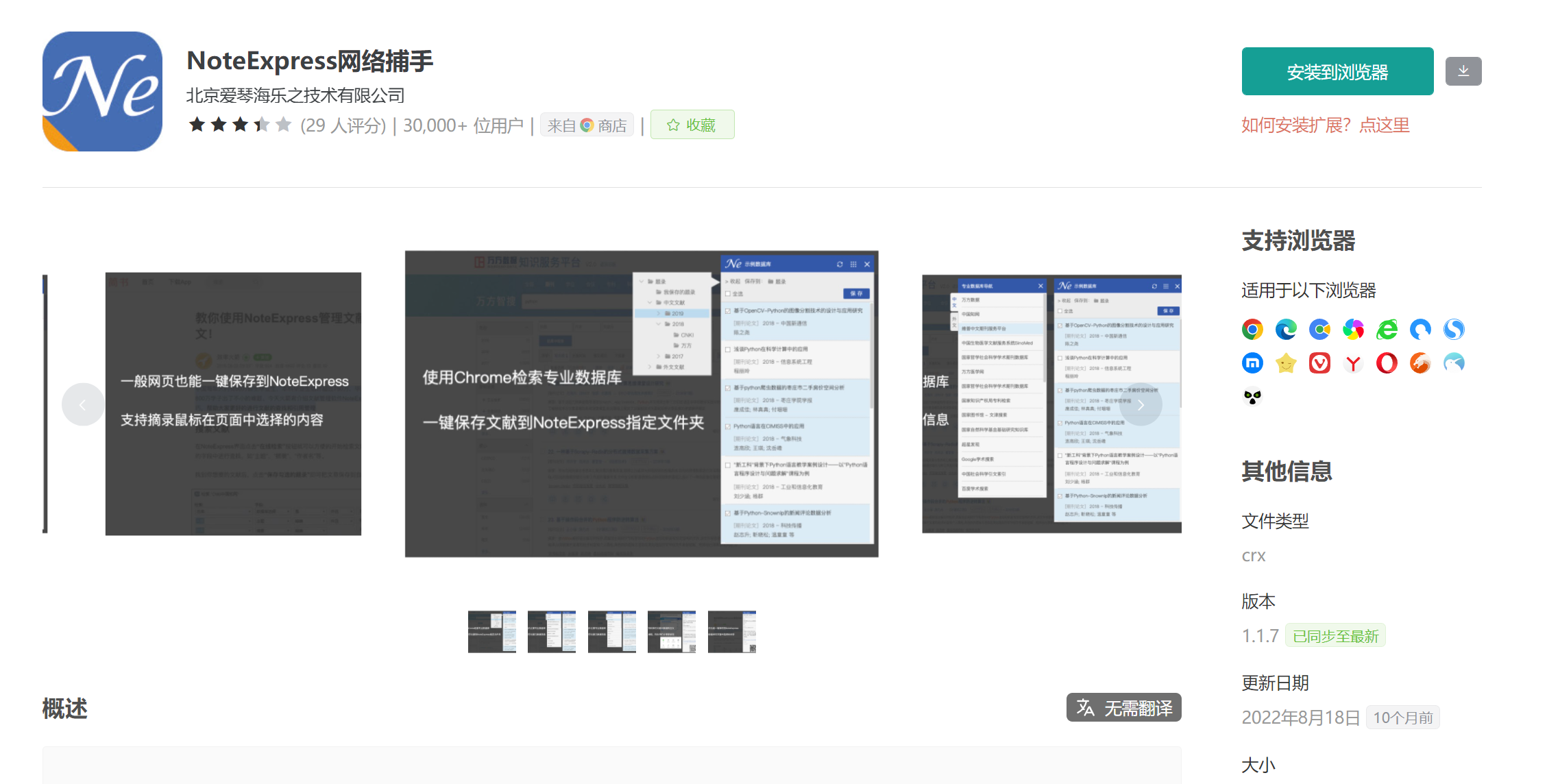The height and width of the screenshot is (784, 1547).
Task: Click the 版本 label
Action: click(1258, 601)
